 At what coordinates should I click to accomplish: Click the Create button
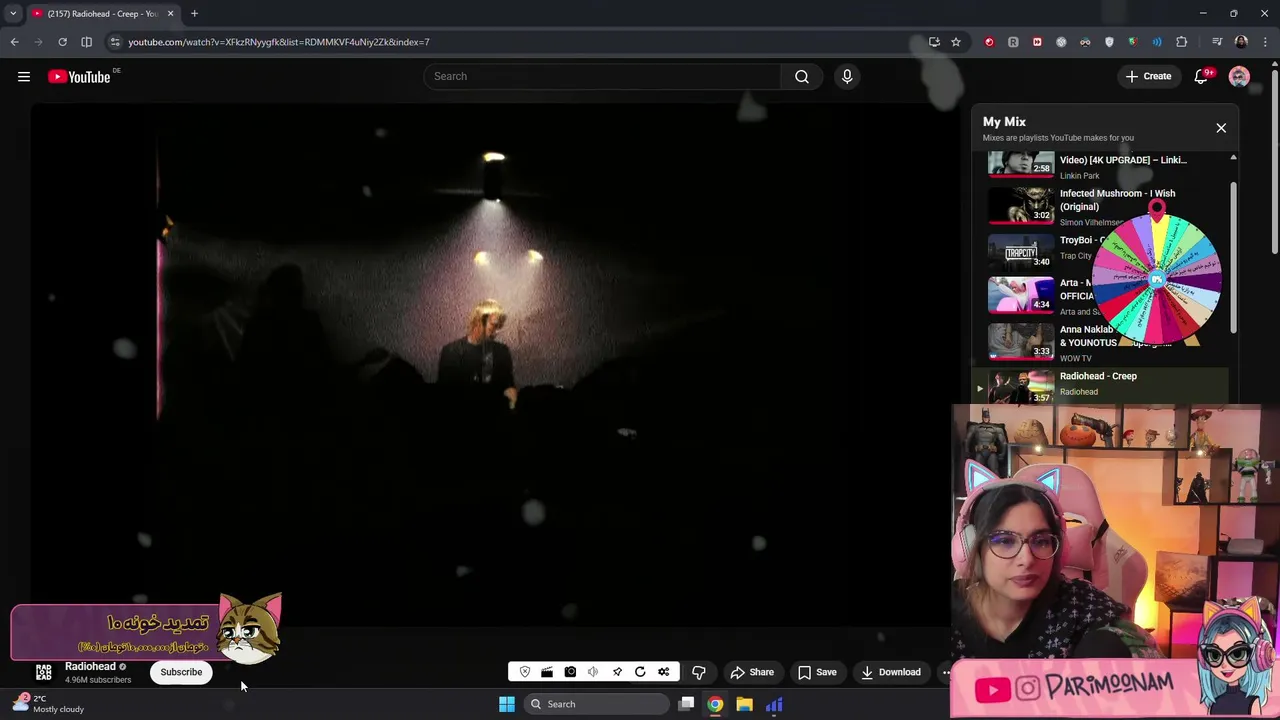1148,76
